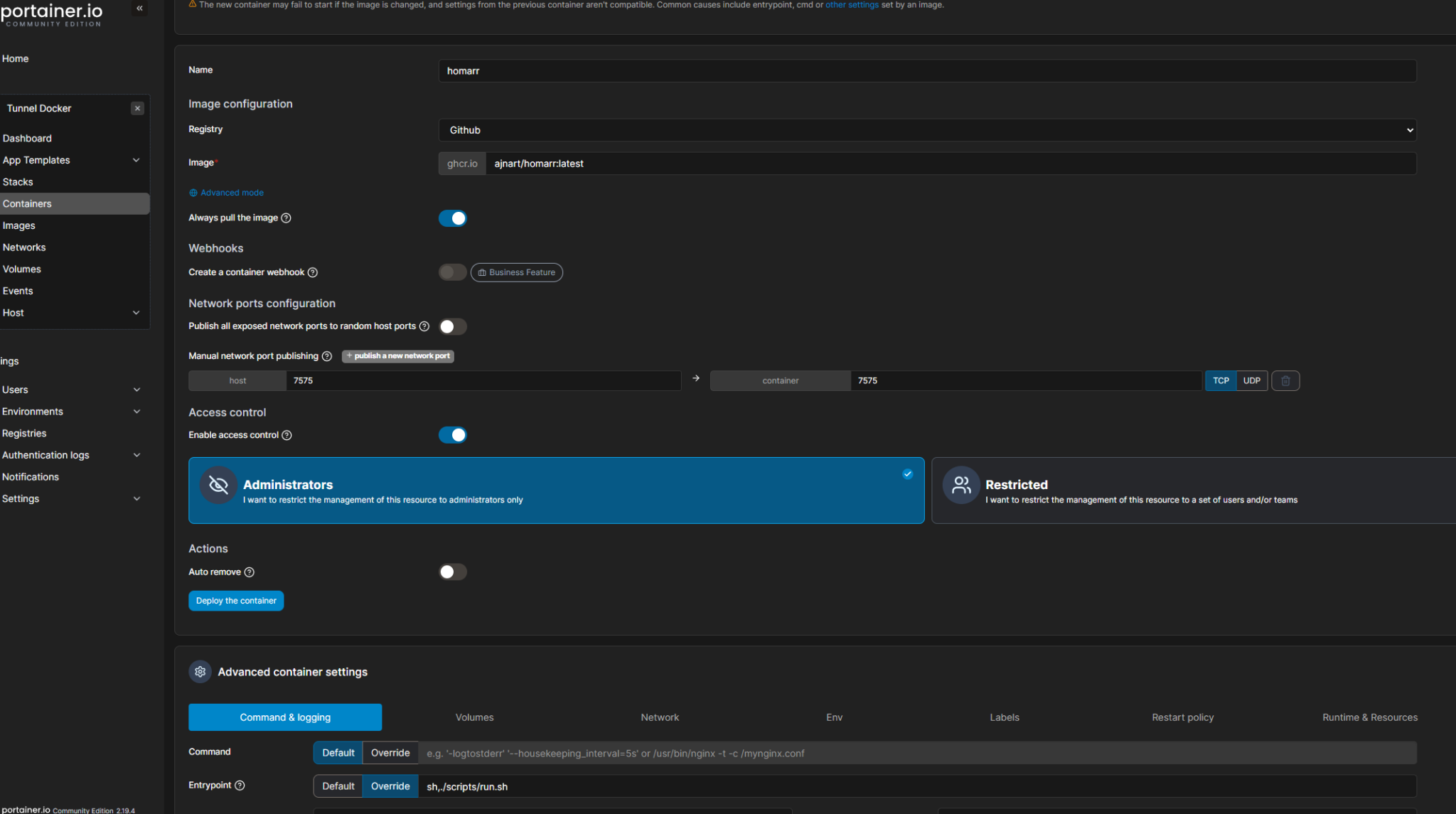The height and width of the screenshot is (814, 1456).
Task: Click the Advanced mode globe icon
Action: pos(193,193)
